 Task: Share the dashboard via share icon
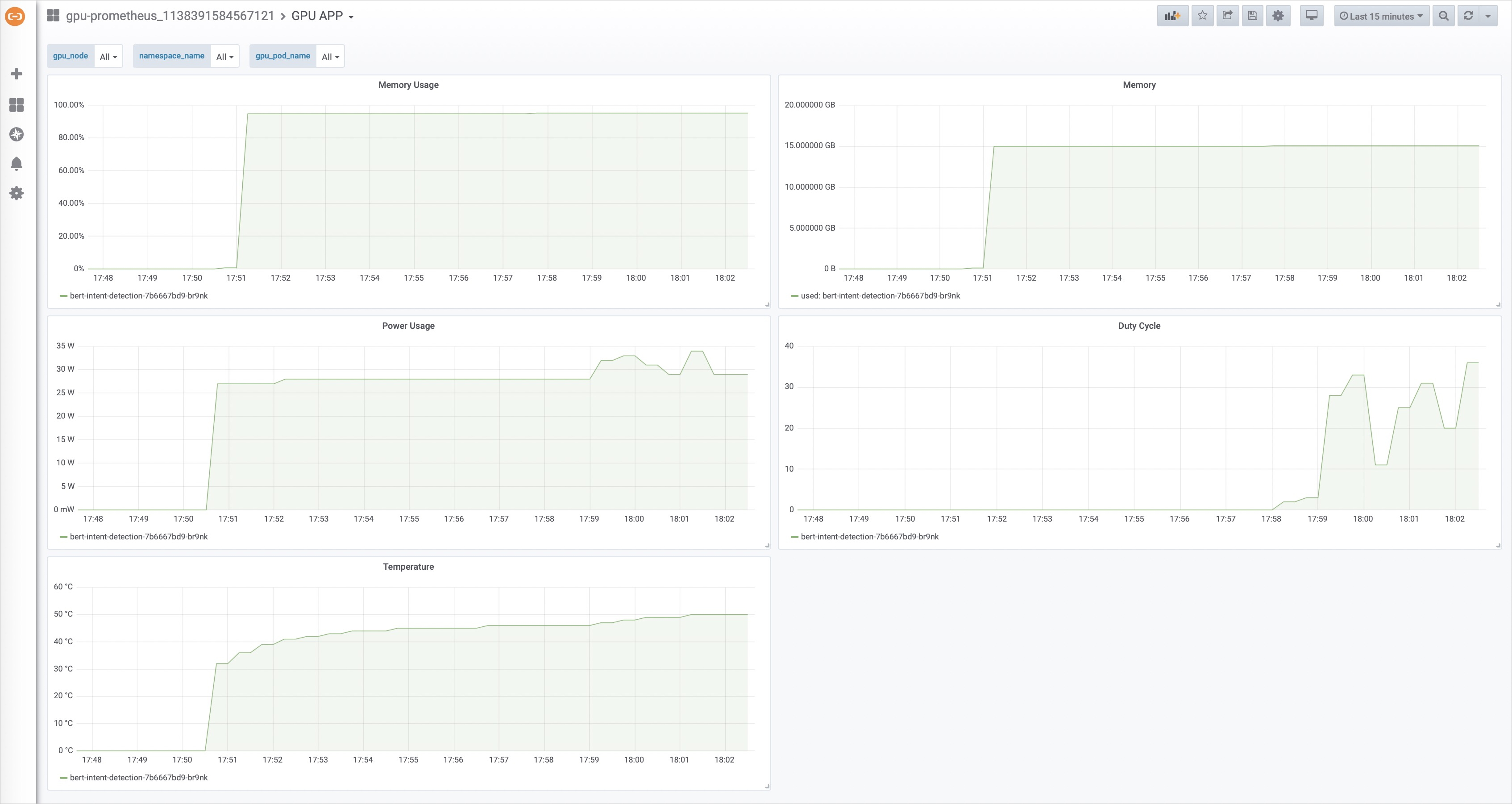[x=1227, y=16]
